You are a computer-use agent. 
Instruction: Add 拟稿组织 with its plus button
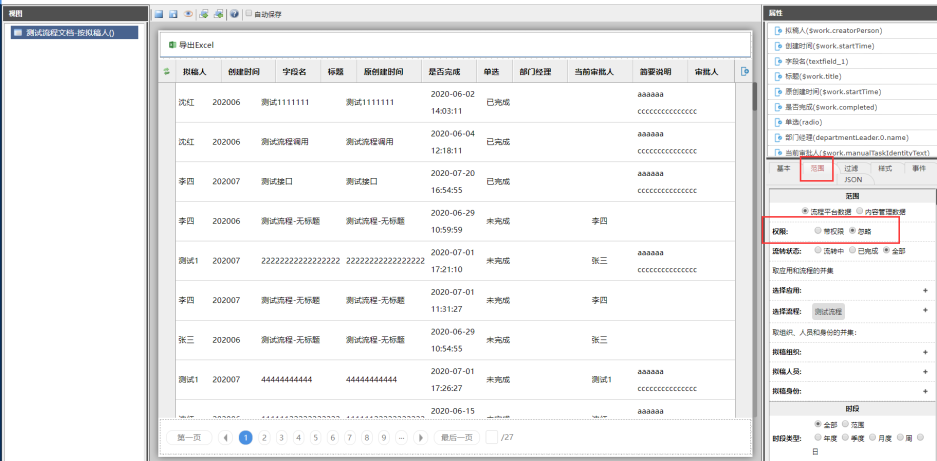(x=924, y=352)
